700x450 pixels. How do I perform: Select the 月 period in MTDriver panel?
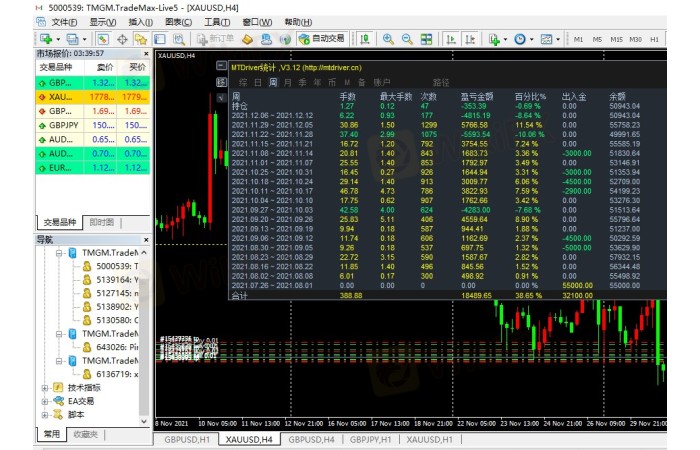pos(288,82)
